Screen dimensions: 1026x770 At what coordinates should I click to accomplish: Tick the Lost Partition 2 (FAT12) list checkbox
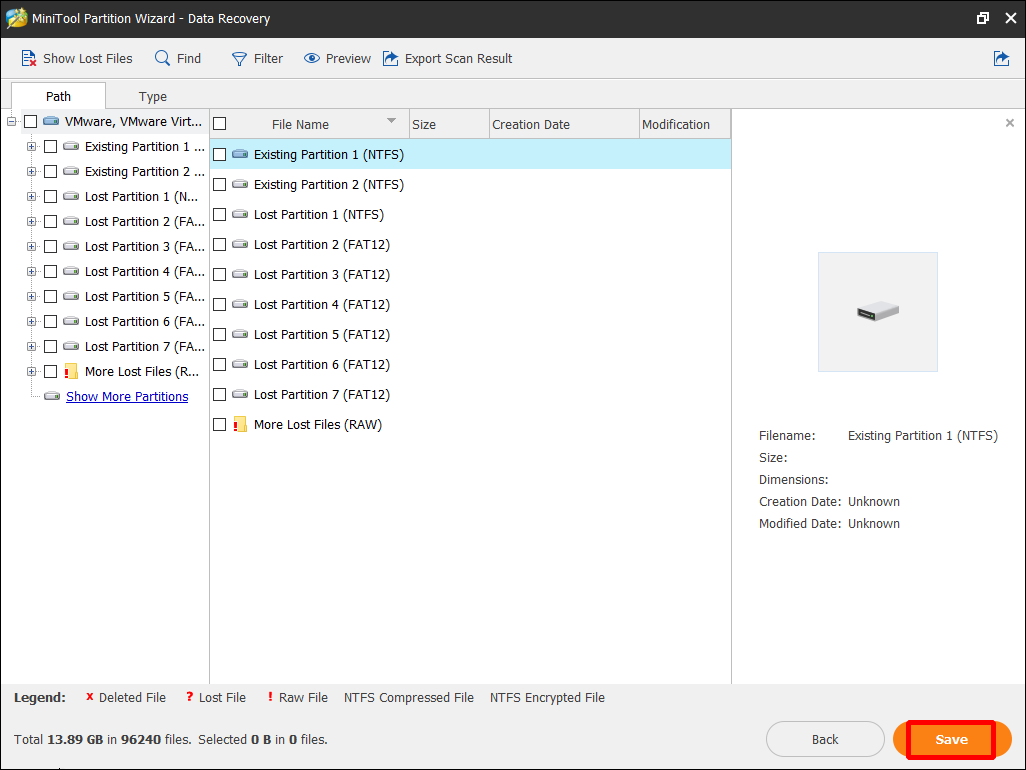220,245
